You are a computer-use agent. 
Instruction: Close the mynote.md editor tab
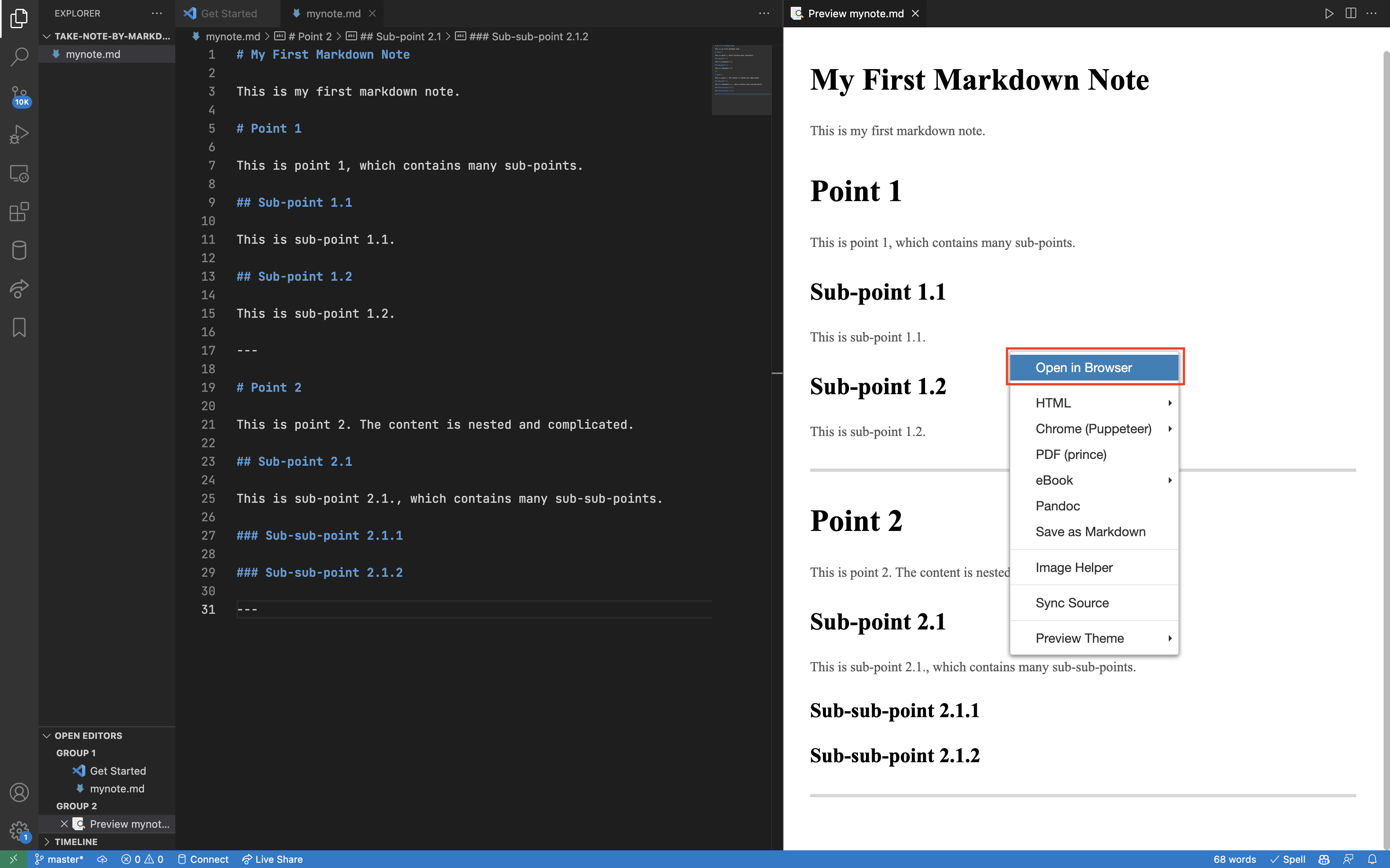coord(372,13)
